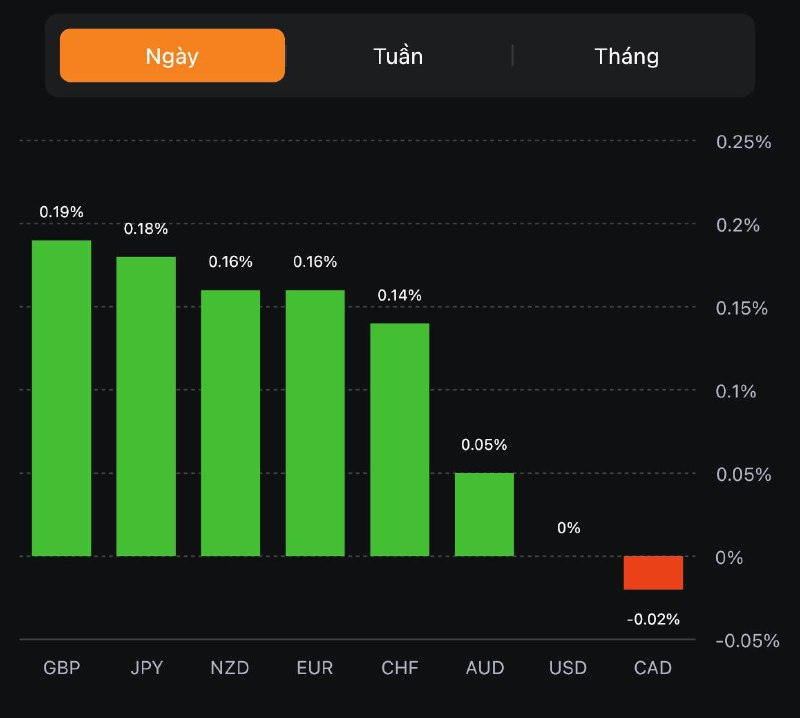
Task: Select the CAD currency label below the chart
Action: (x=653, y=667)
